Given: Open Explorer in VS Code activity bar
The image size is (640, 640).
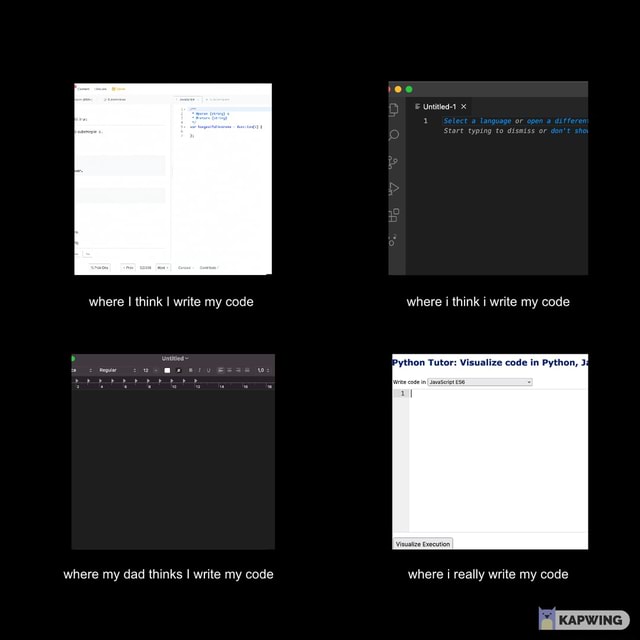Looking at the screenshot, I should point(393,109).
